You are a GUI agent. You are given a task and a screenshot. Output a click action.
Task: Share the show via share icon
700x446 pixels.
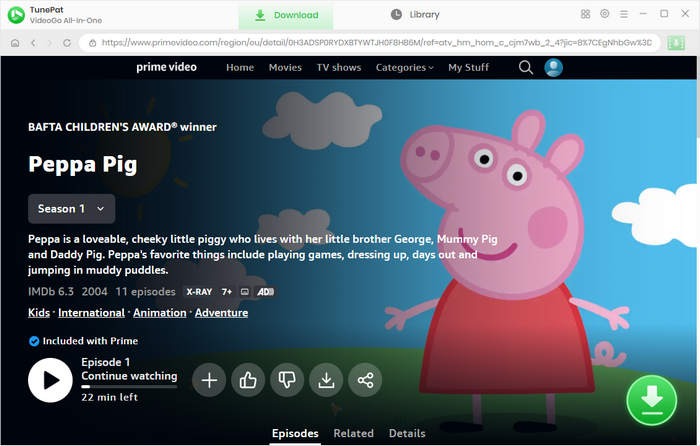pos(365,380)
